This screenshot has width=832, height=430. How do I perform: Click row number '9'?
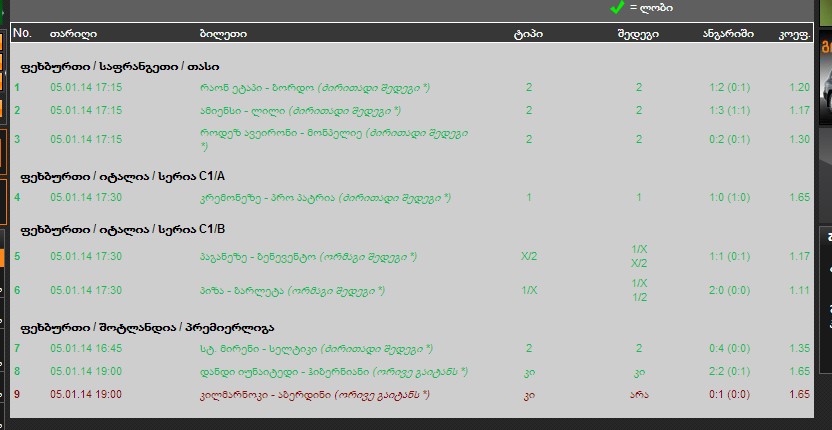pos(17,394)
